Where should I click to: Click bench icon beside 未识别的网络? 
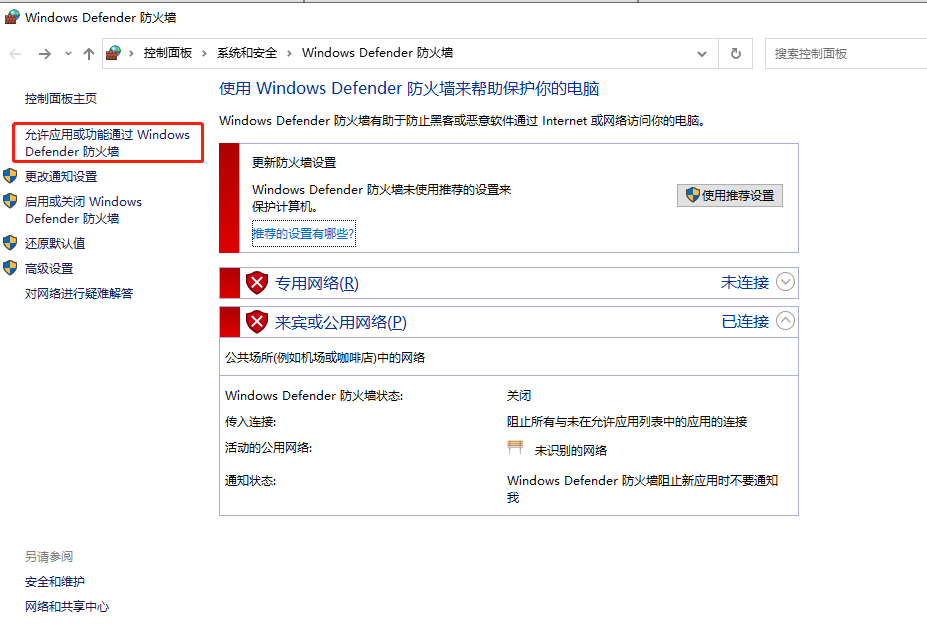(515, 448)
